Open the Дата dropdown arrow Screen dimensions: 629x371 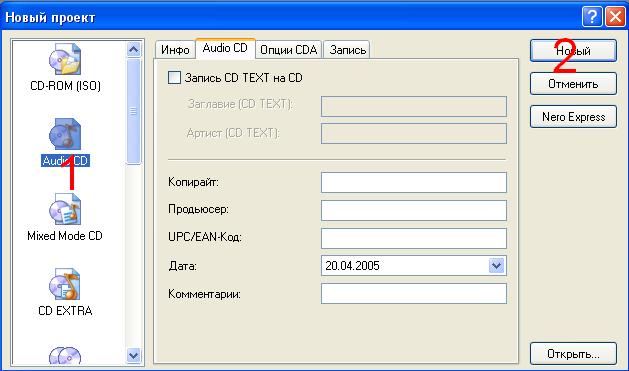[x=496, y=266]
